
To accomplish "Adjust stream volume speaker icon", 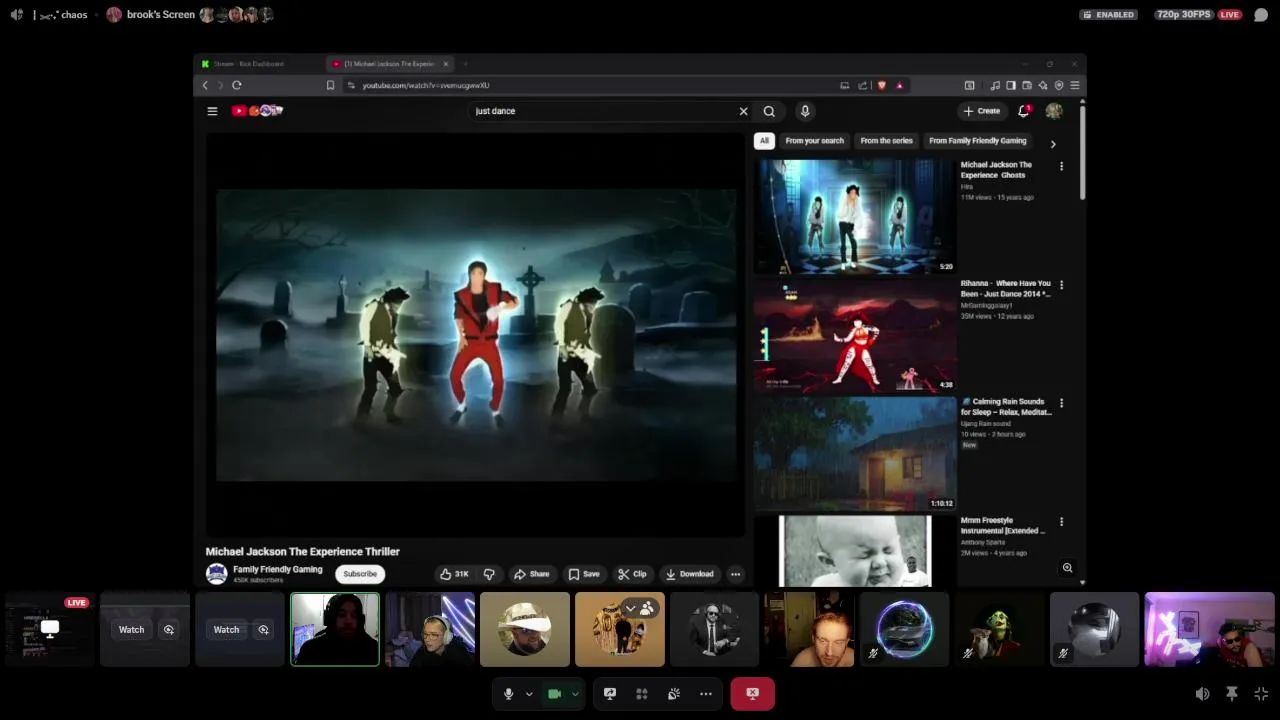I will click(1202, 694).
